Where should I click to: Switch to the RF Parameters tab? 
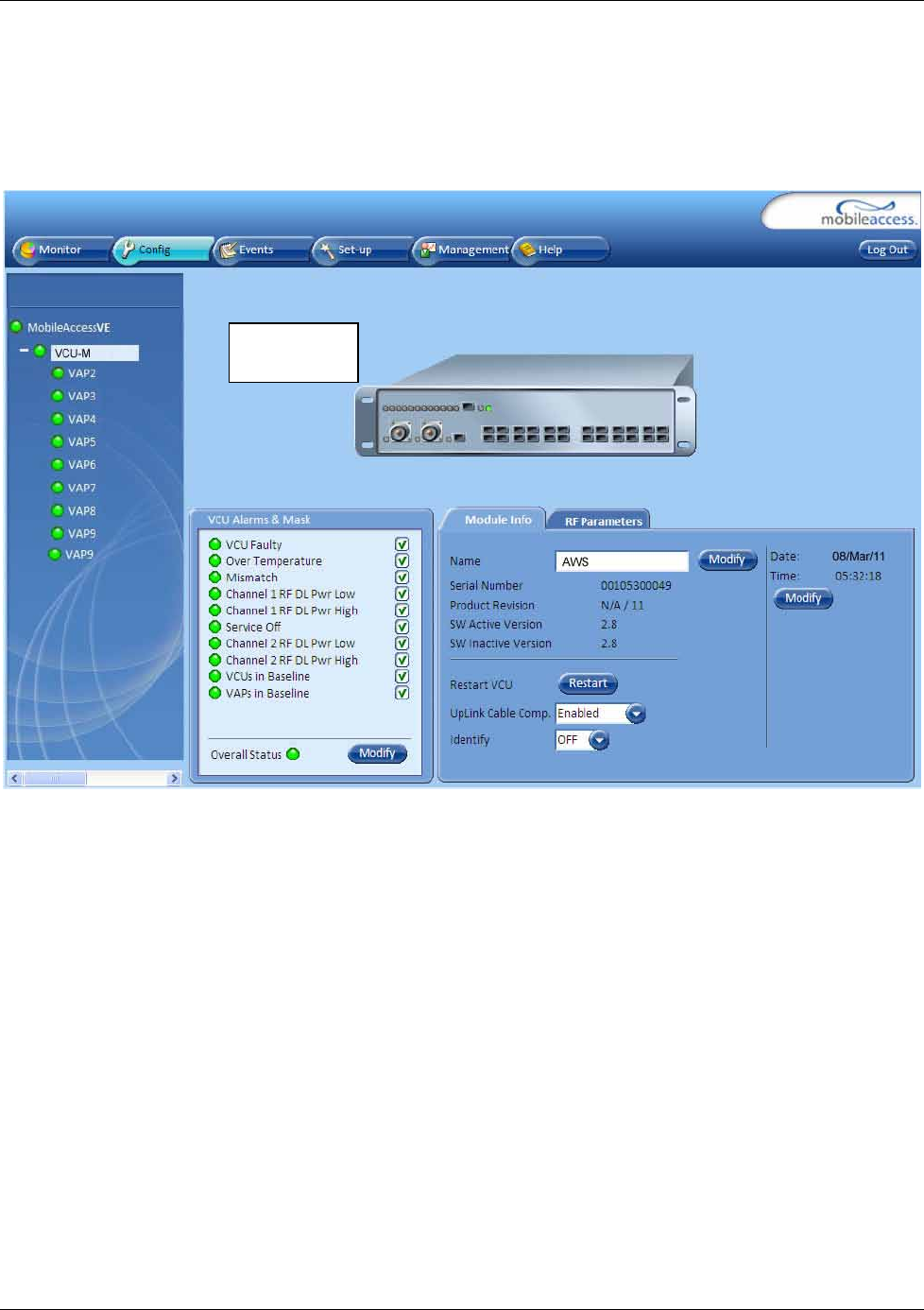(x=603, y=521)
